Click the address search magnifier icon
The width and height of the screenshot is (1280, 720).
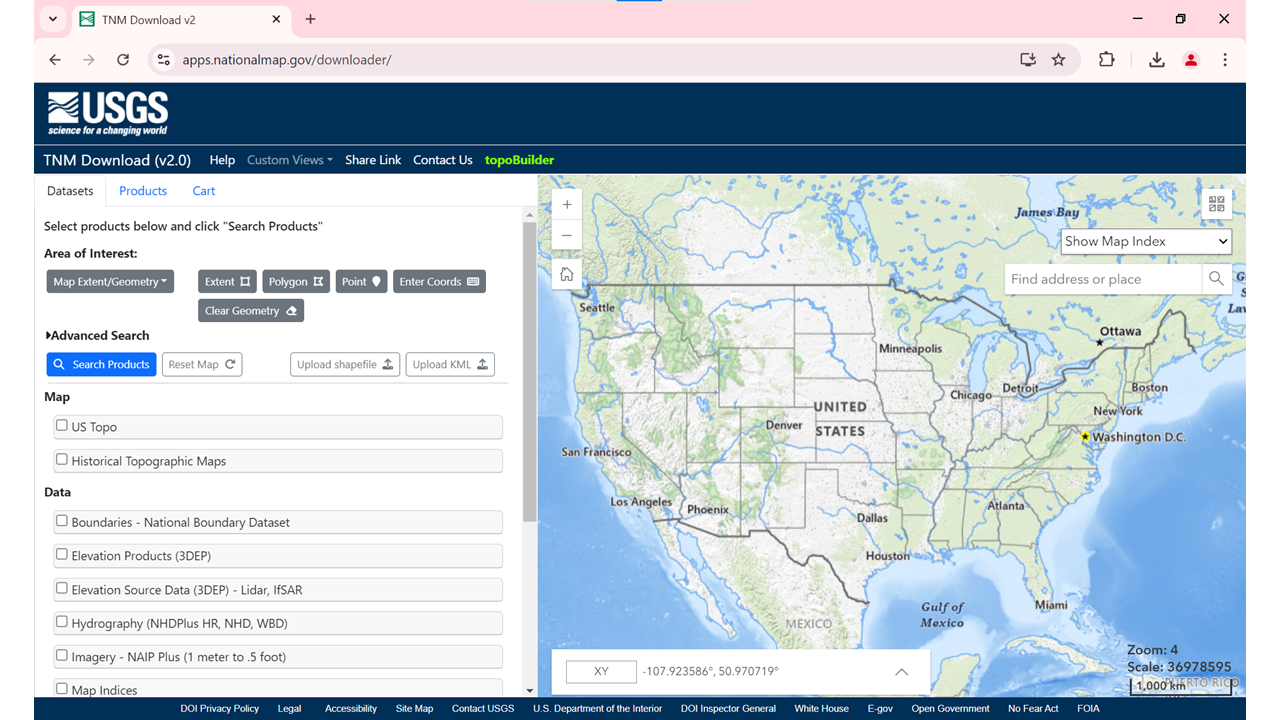[x=1216, y=279]
